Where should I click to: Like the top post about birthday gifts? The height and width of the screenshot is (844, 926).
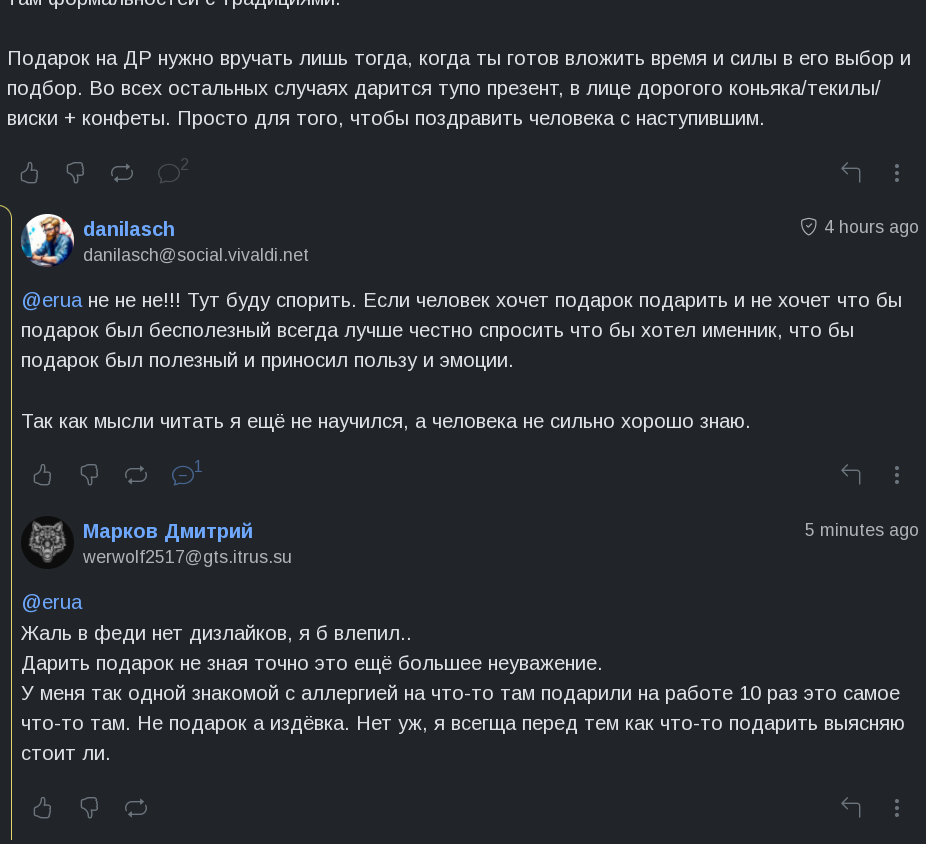[x=30, y=173]
